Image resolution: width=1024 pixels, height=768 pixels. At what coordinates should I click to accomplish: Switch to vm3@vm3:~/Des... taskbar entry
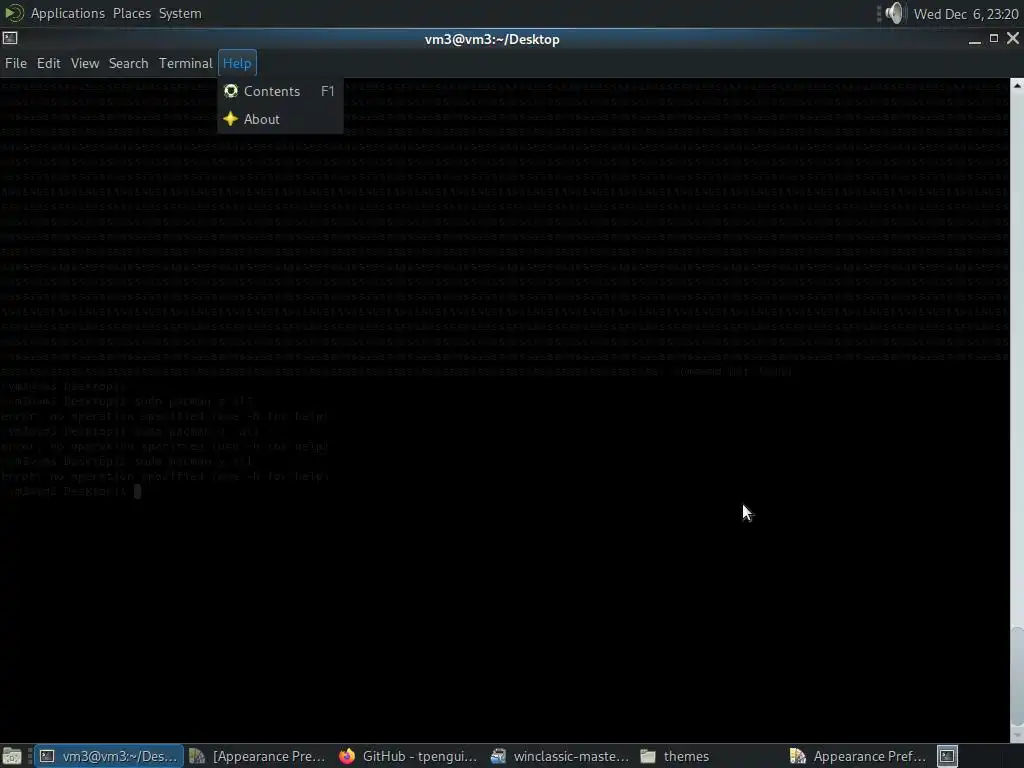(x=109, y=756)
